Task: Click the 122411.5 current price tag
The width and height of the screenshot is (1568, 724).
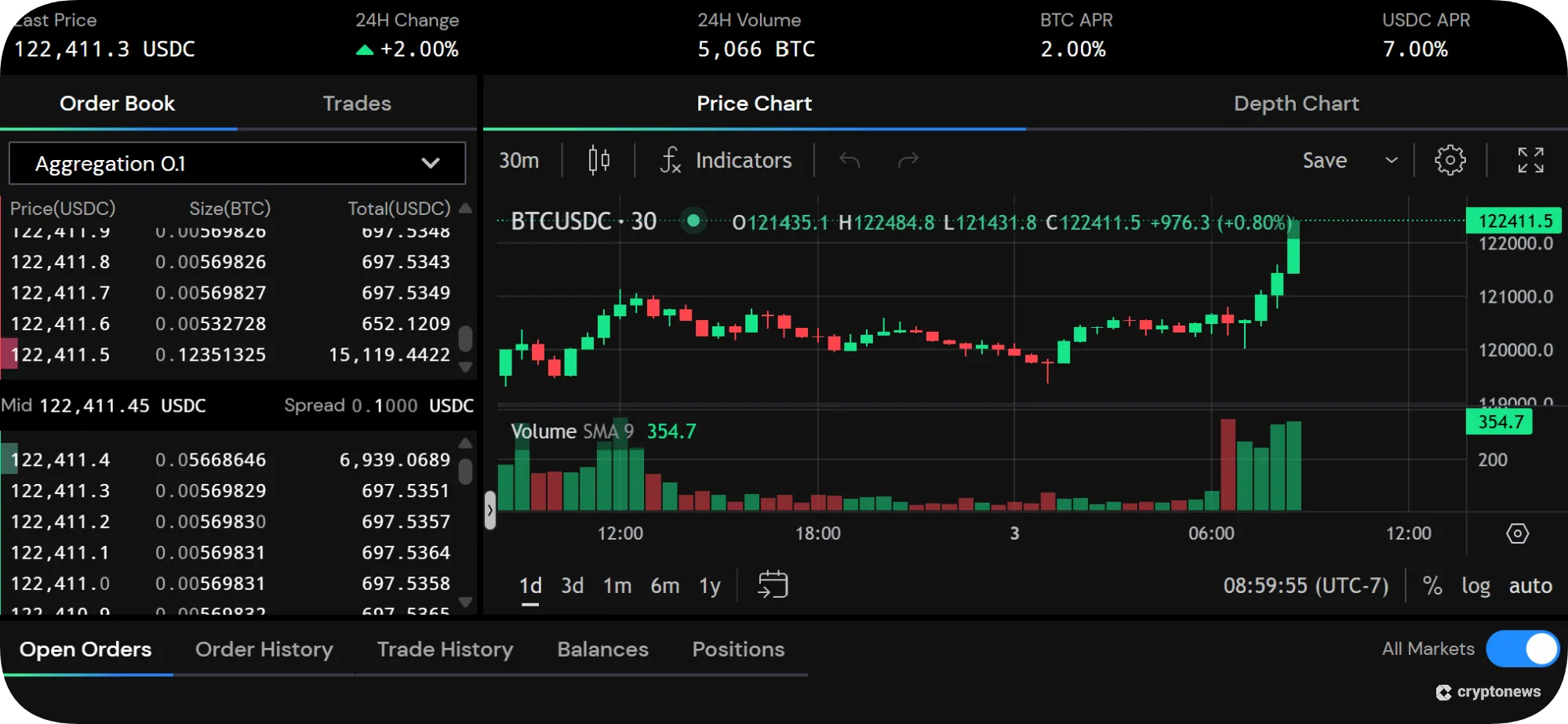Action: [1515, 221]
